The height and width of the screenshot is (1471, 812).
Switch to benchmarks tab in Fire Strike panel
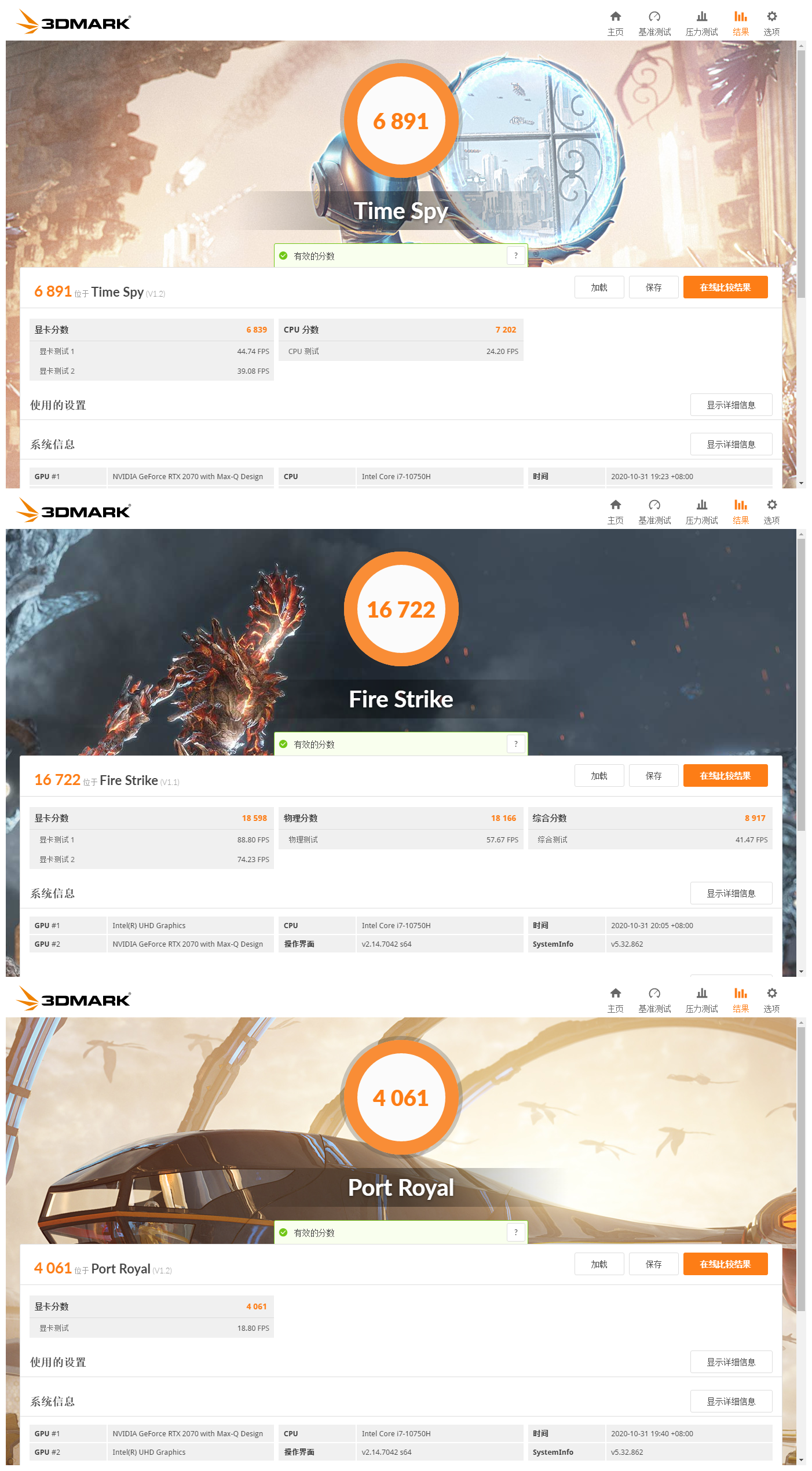(654, 512)
